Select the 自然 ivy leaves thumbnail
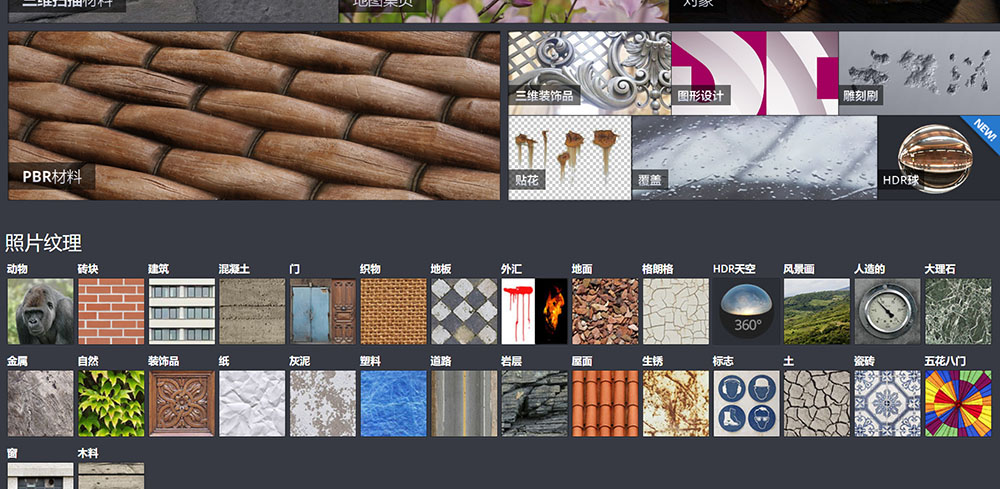1000x489 pixels. click(111, 404)
